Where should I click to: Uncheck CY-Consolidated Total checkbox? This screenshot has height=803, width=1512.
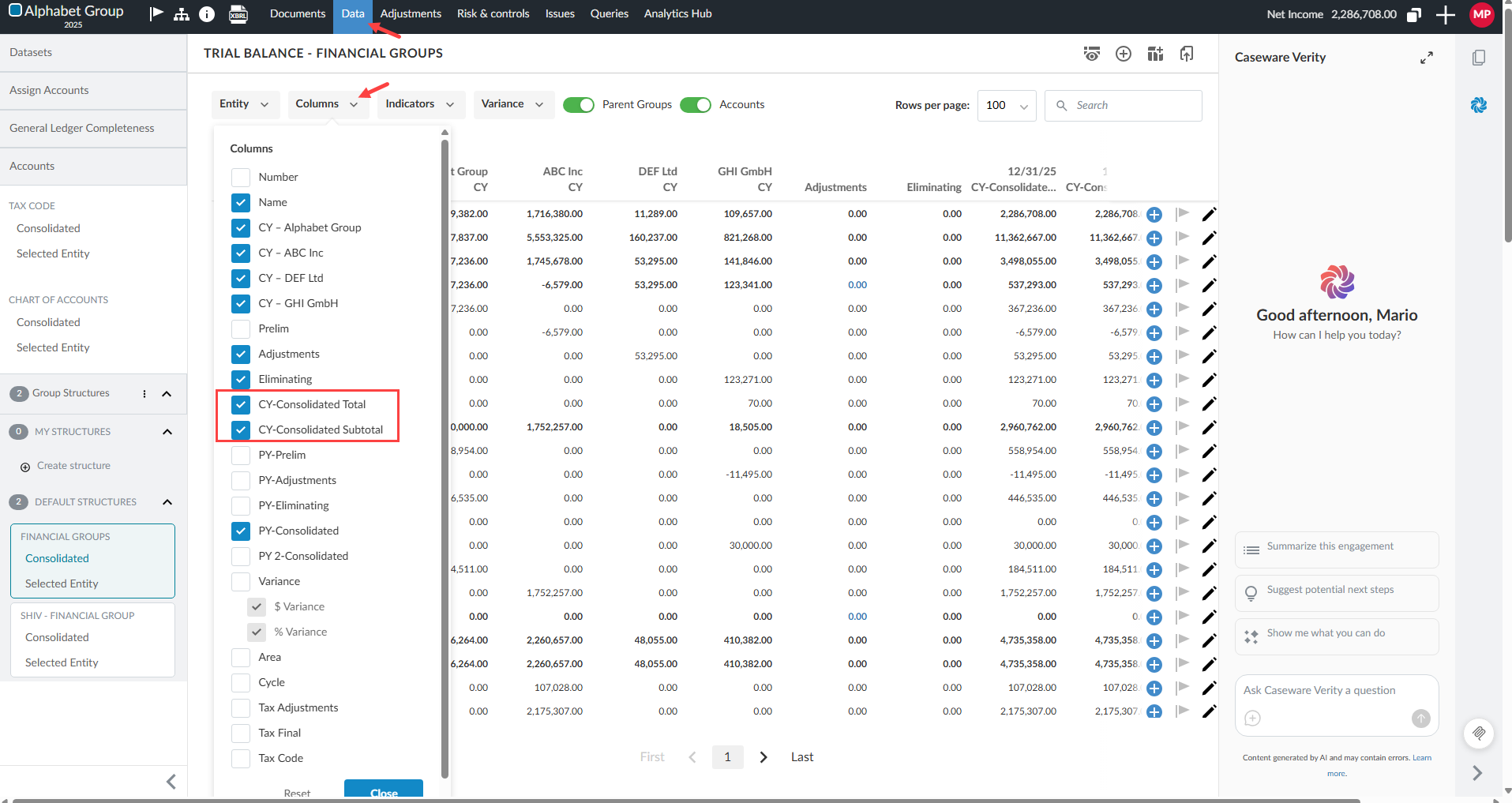(x=241, y=404)
